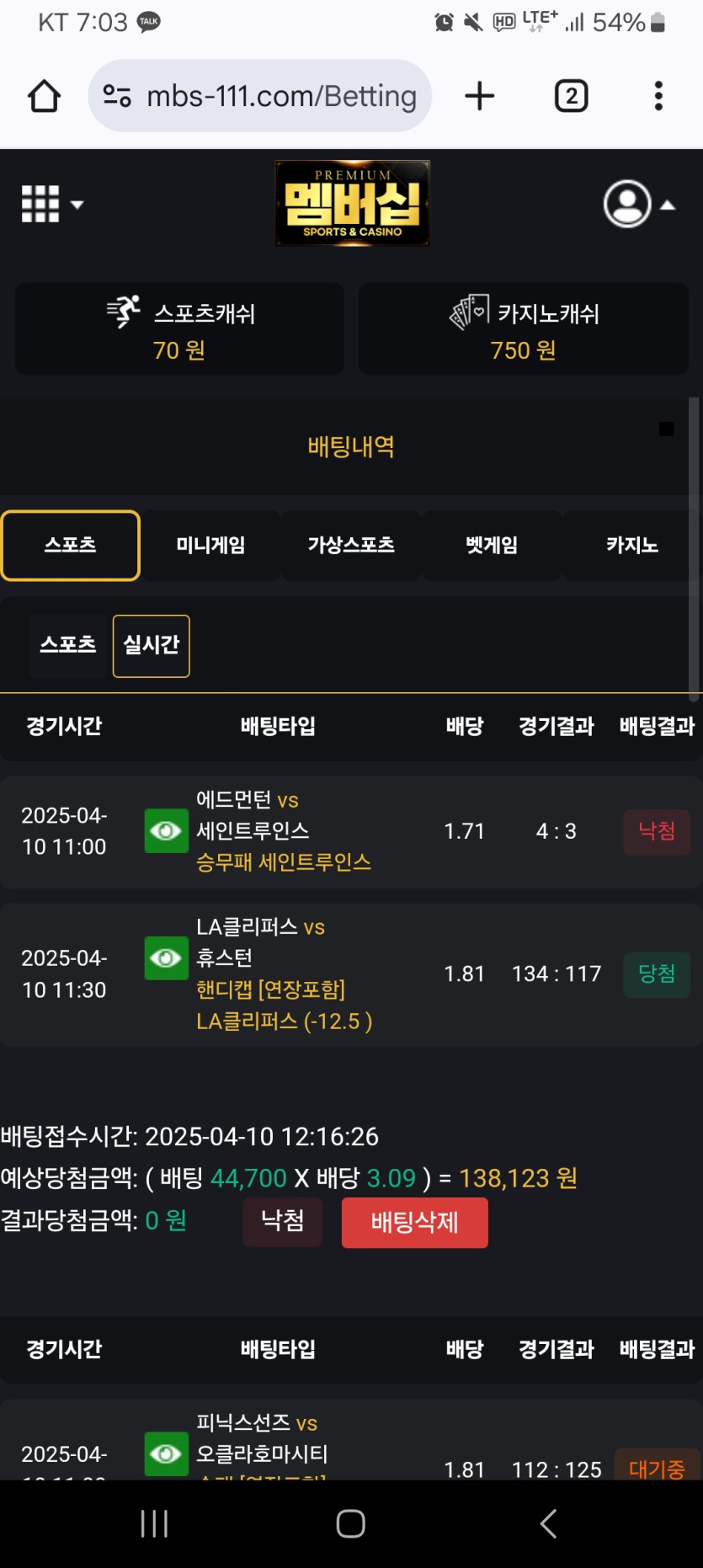Open the tab switcher showing 2
Image resolution: width=703 pixels, height=1568 pixels.
[572, 96]
